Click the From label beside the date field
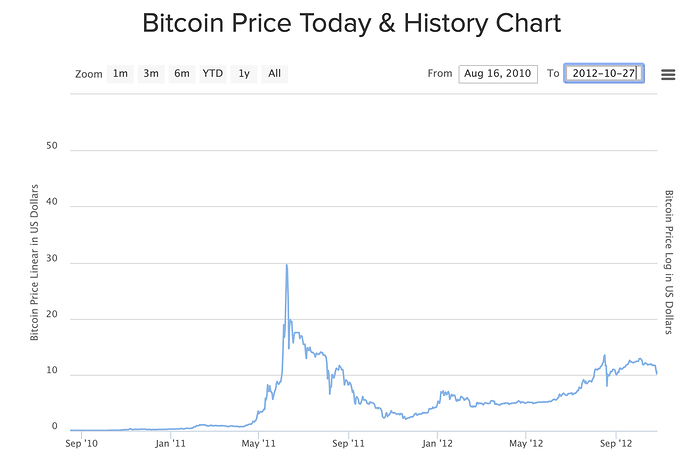Viewport: 690px width, 465px height. (x=440, y=74)
